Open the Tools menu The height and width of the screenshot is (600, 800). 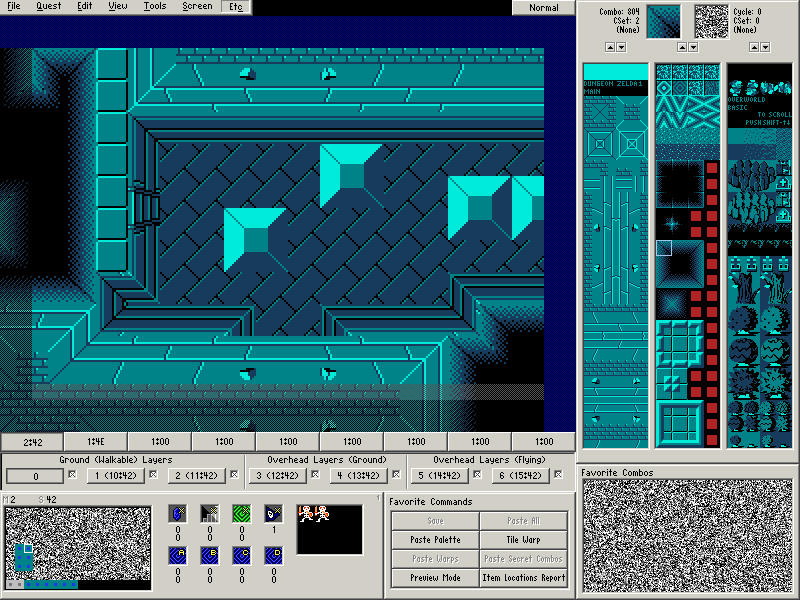(155, 7)
